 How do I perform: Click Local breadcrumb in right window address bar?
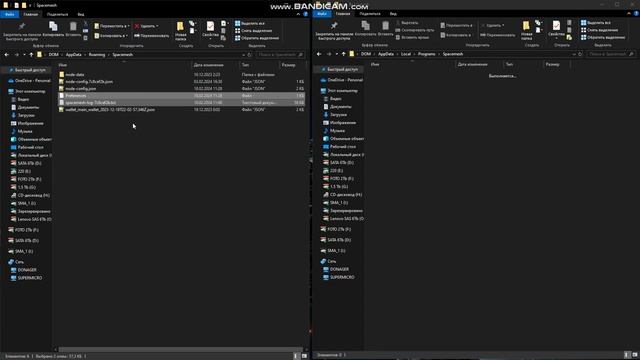coord(406,54)
